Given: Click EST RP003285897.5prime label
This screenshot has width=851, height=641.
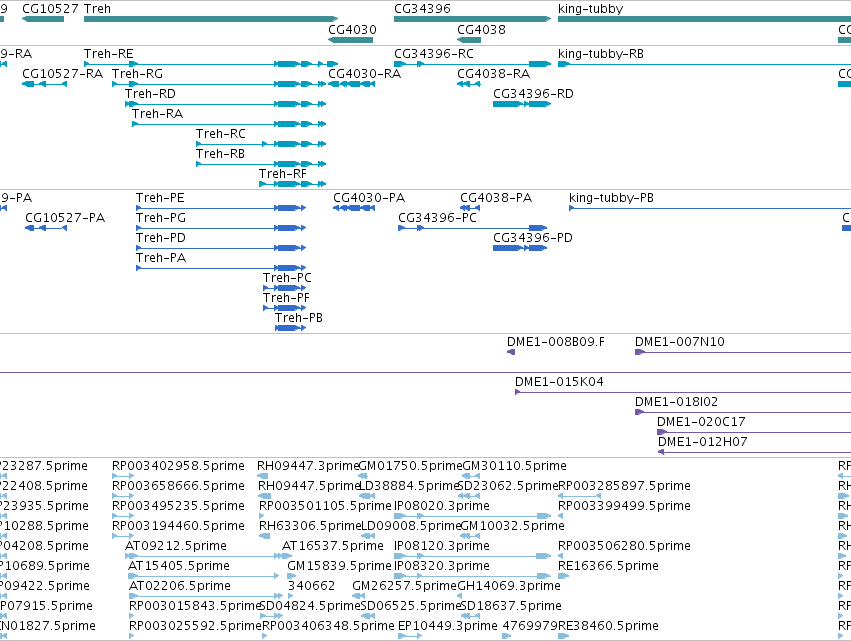Looking at the screenshot, I should (x=624, y=486).
